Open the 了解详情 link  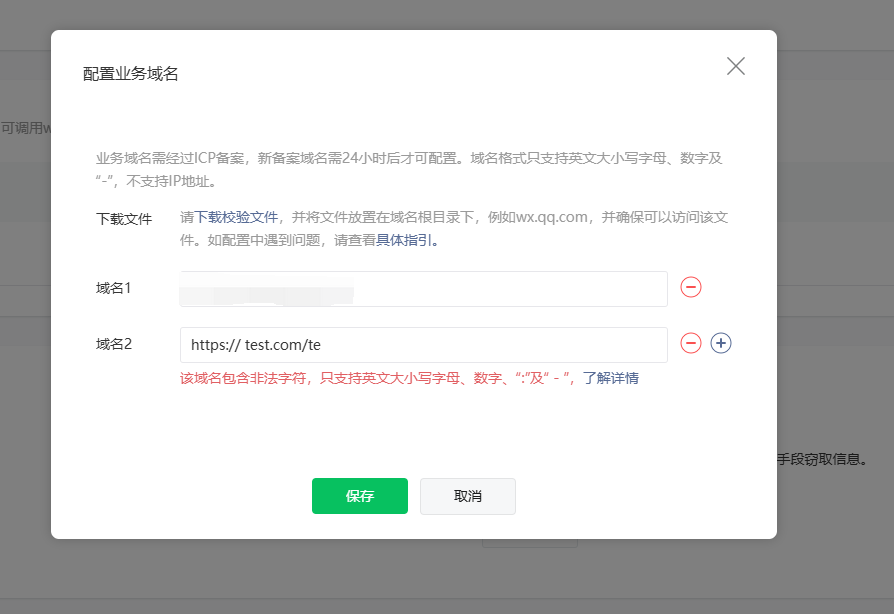[611, 378]
